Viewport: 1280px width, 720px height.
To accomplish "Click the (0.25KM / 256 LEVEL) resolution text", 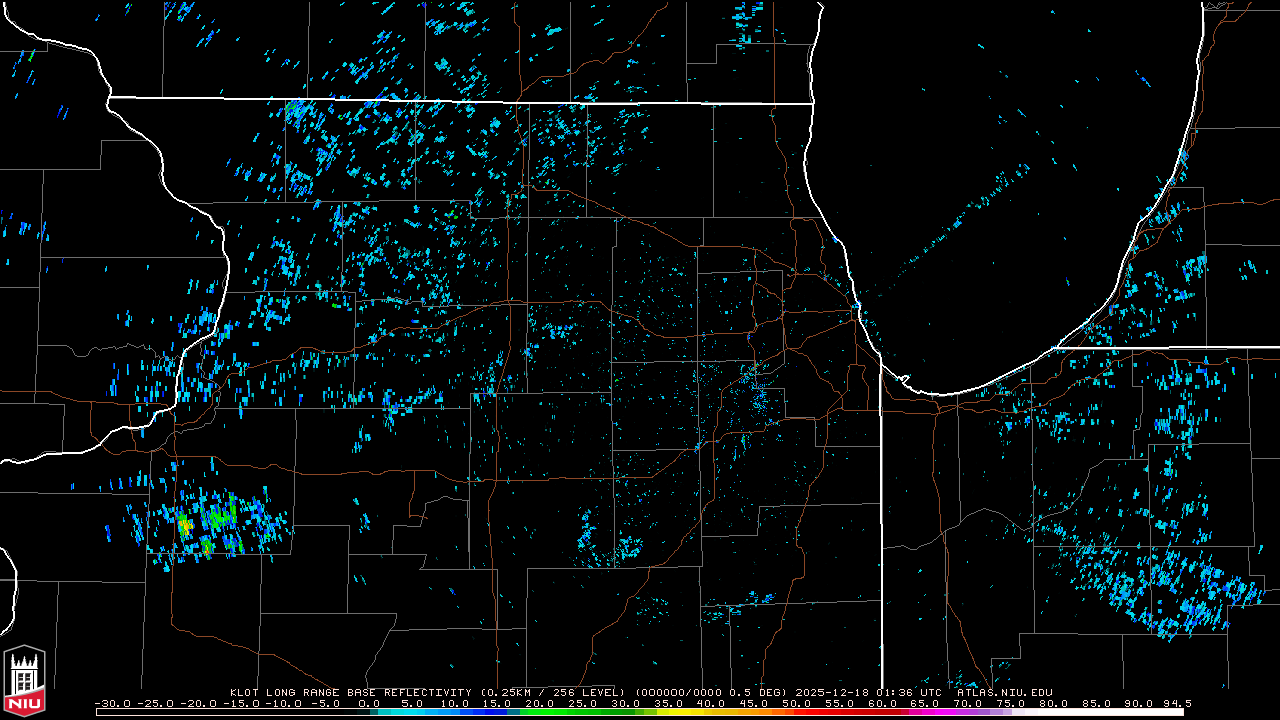I will (552, 692).
